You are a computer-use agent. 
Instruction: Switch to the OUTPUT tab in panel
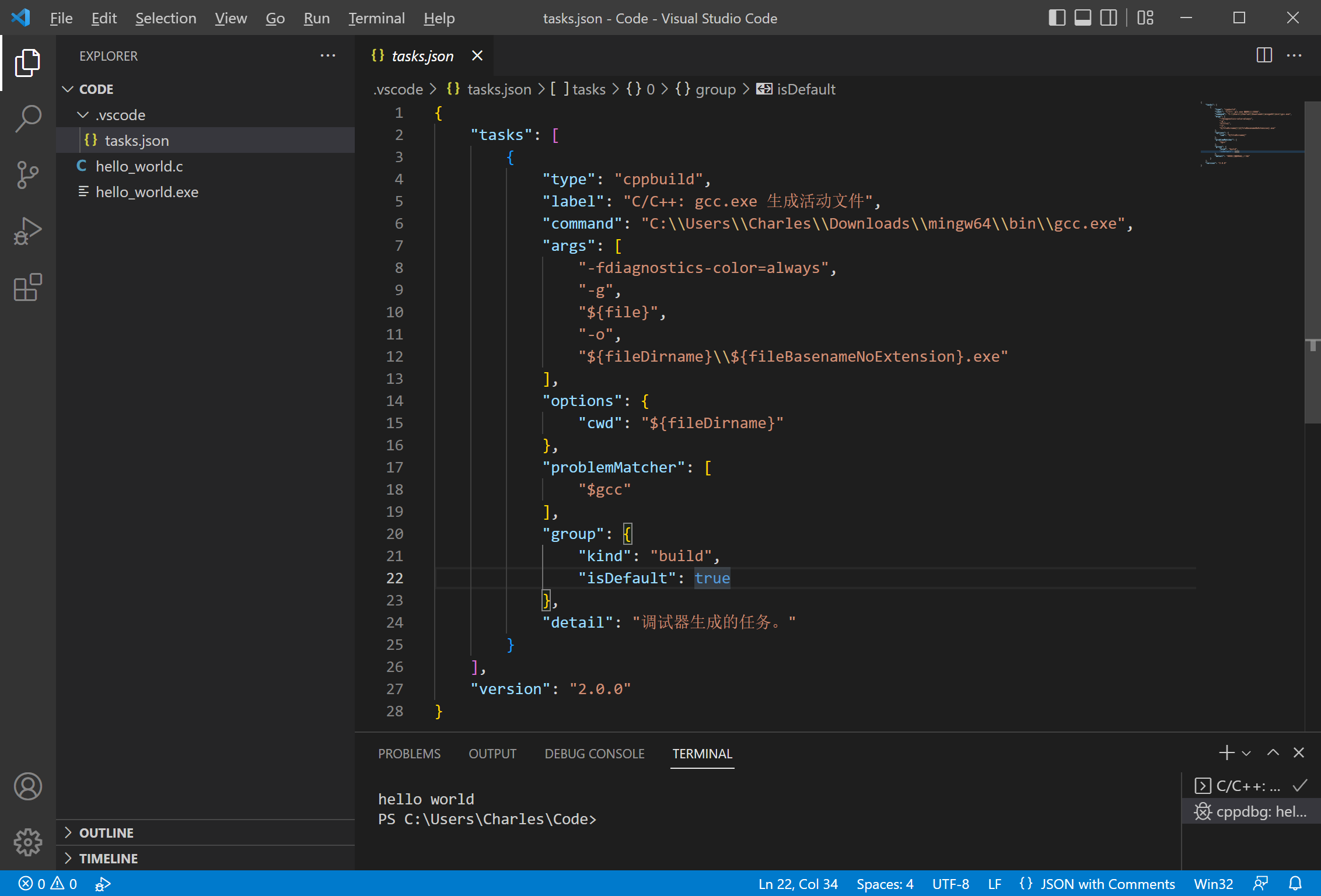491,753
